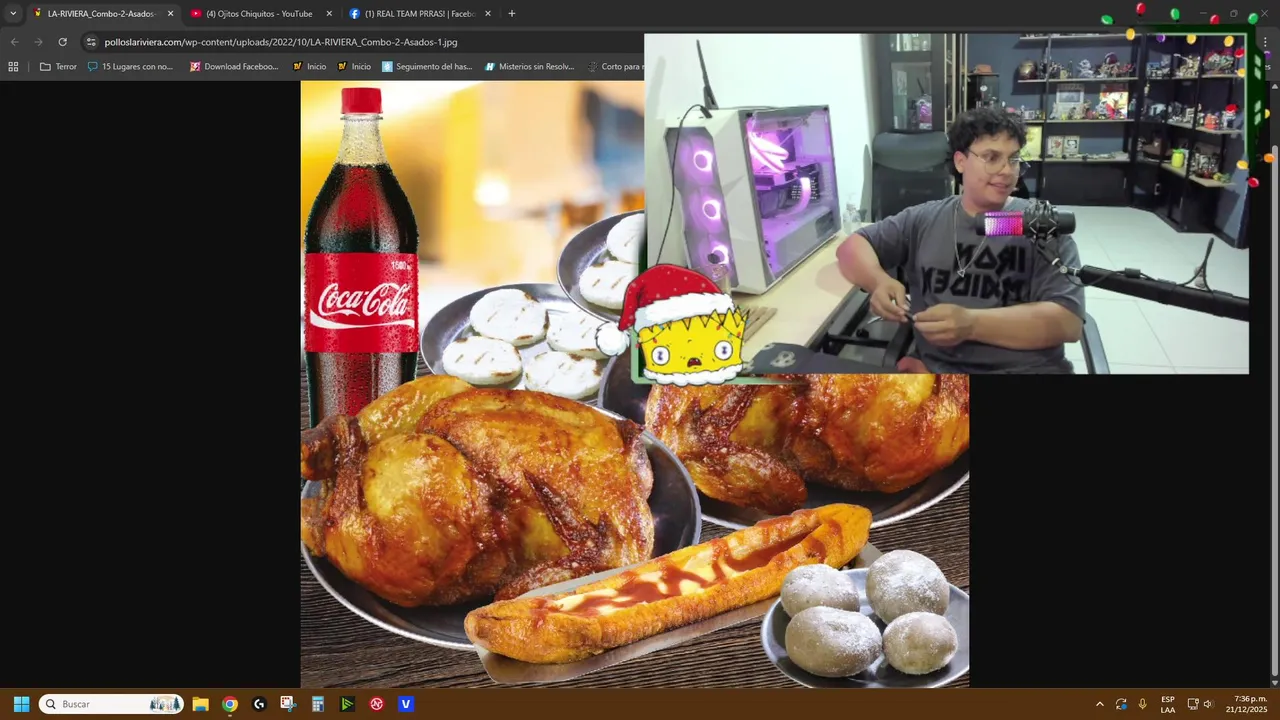Open Logitech G HUB from taskbar
Image resolution: width=1280 pixels, height=720 pixels.
pyautogui.click(x=259, y=704)
